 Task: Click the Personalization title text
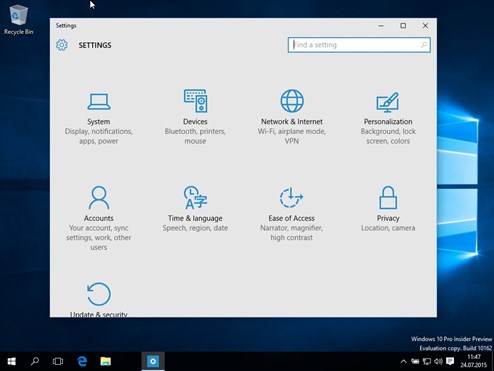click(388, 122)
